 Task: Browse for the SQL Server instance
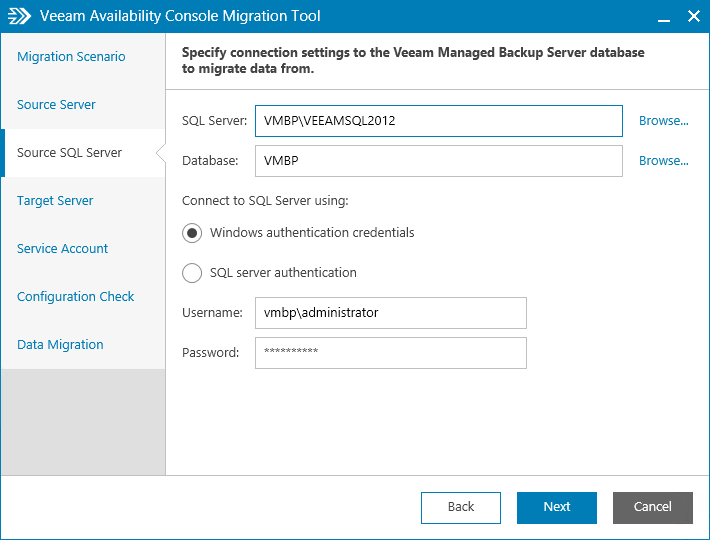pos(664,121)
